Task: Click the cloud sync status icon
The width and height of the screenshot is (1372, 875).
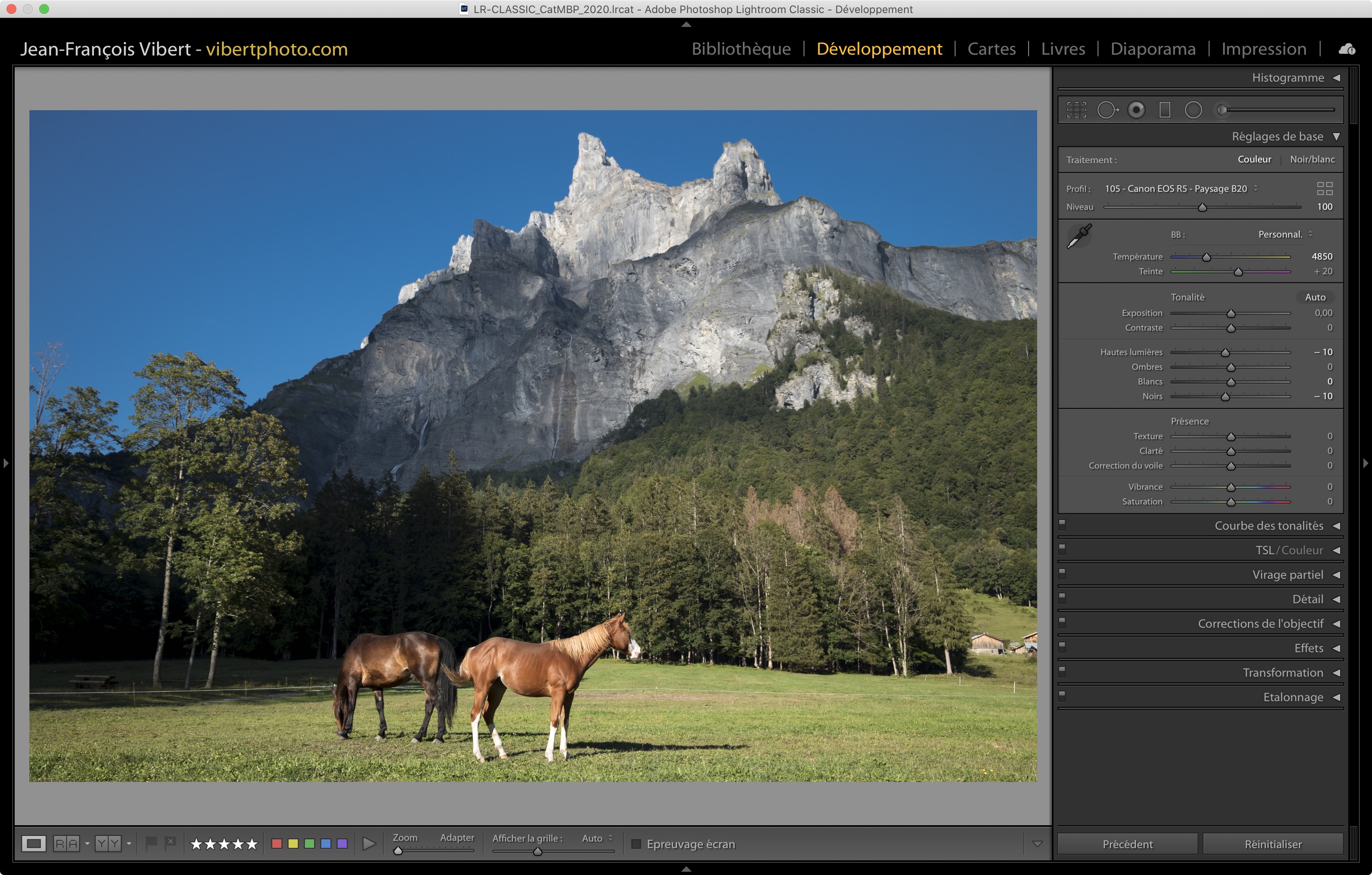Action: pos(1346,49)
